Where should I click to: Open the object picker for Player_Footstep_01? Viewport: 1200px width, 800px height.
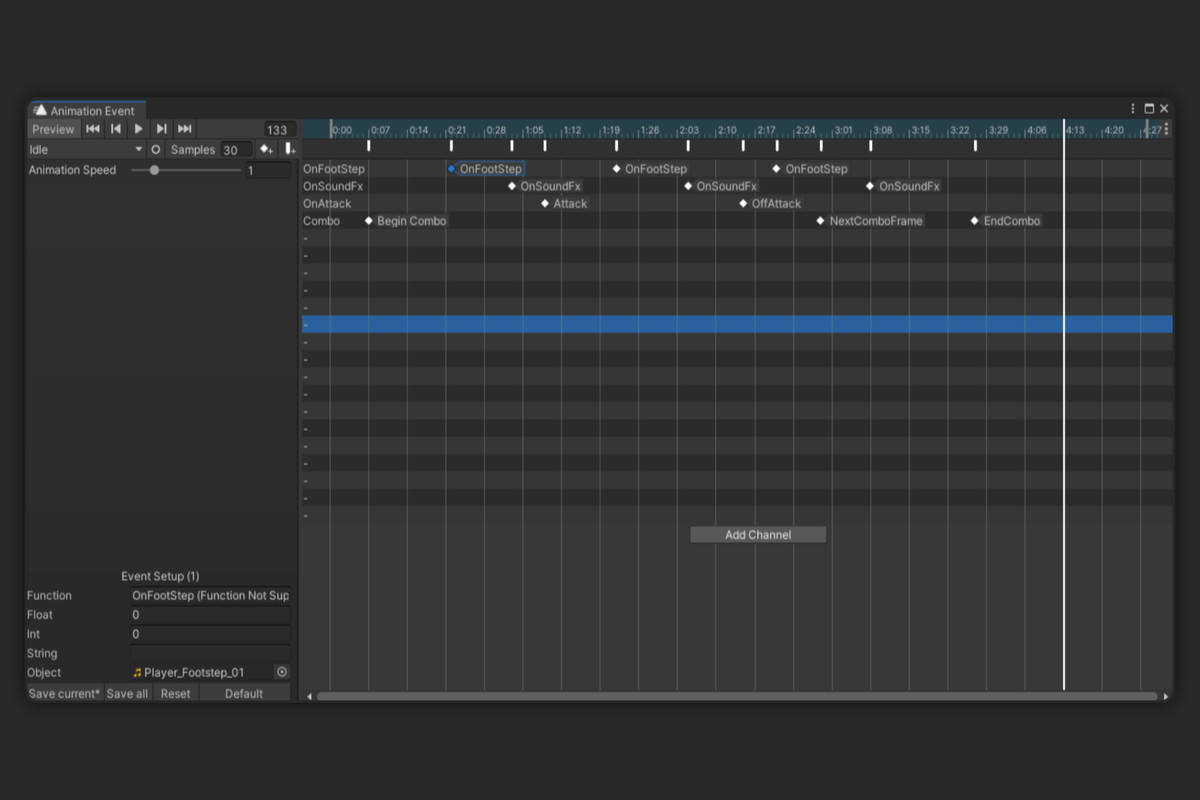(282, 673)
